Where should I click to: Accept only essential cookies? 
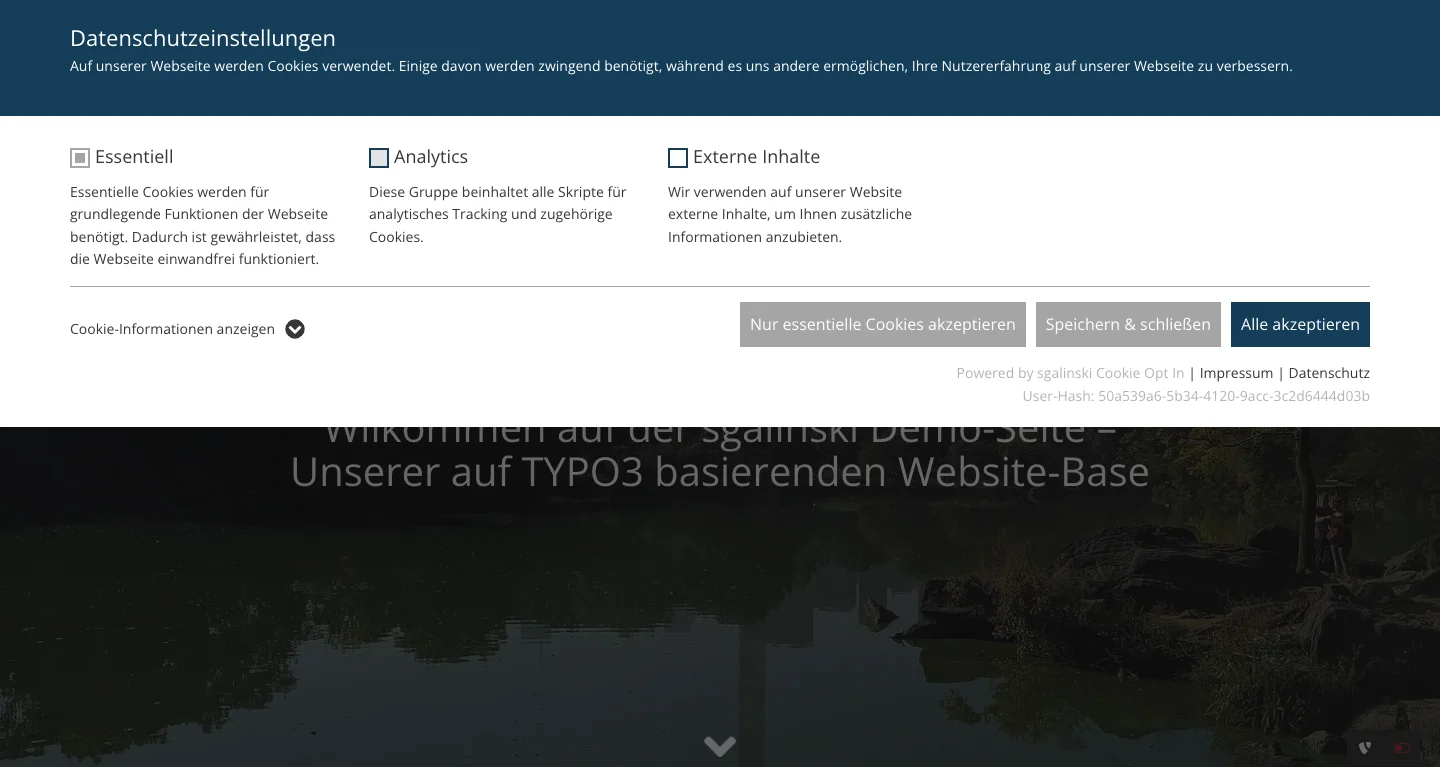click(x=882, y=324)
